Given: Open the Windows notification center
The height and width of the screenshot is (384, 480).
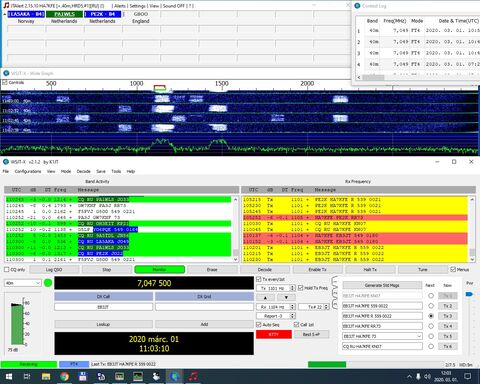Looking at the screenshot, I should click(x=468, y=377).
